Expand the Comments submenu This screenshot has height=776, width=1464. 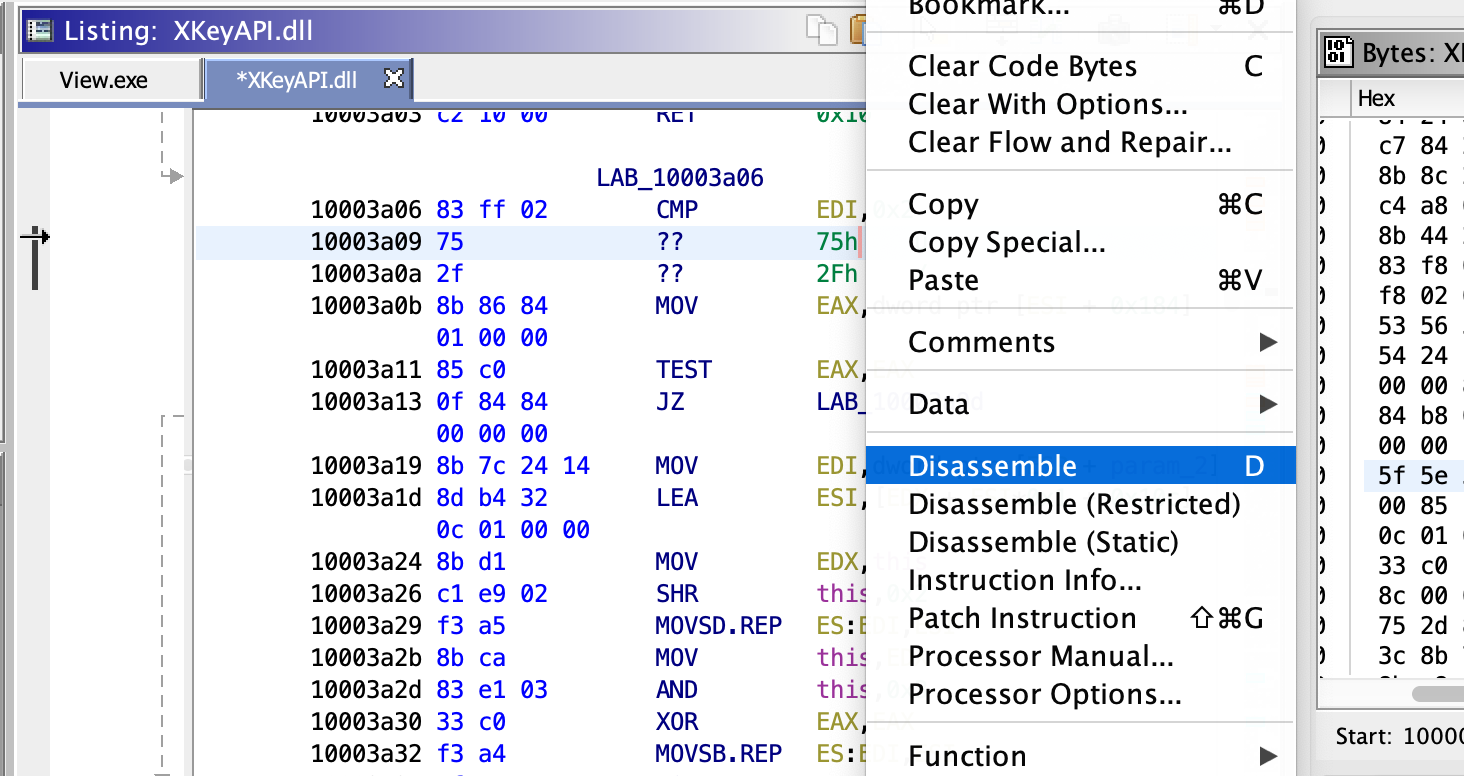(x=981, y=342)
